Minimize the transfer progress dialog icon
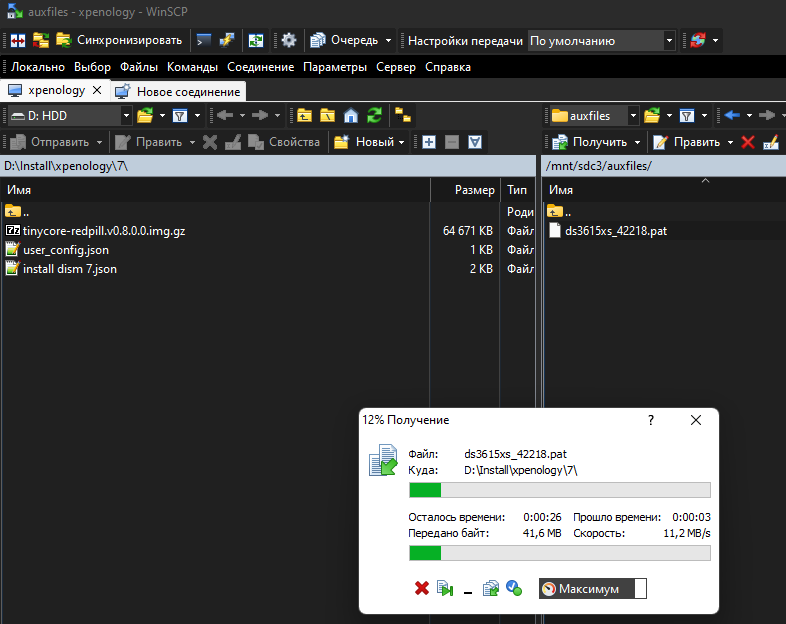This screenshot has height=624, width=786. (467, 590)
